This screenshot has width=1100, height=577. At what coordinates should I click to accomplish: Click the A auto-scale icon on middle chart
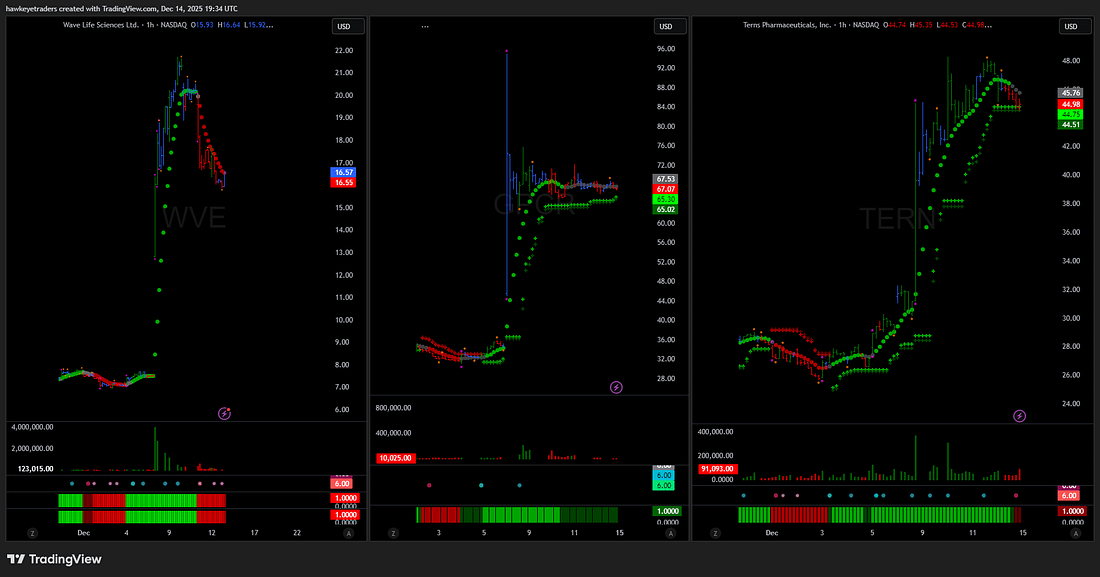[x=671, y=533]
